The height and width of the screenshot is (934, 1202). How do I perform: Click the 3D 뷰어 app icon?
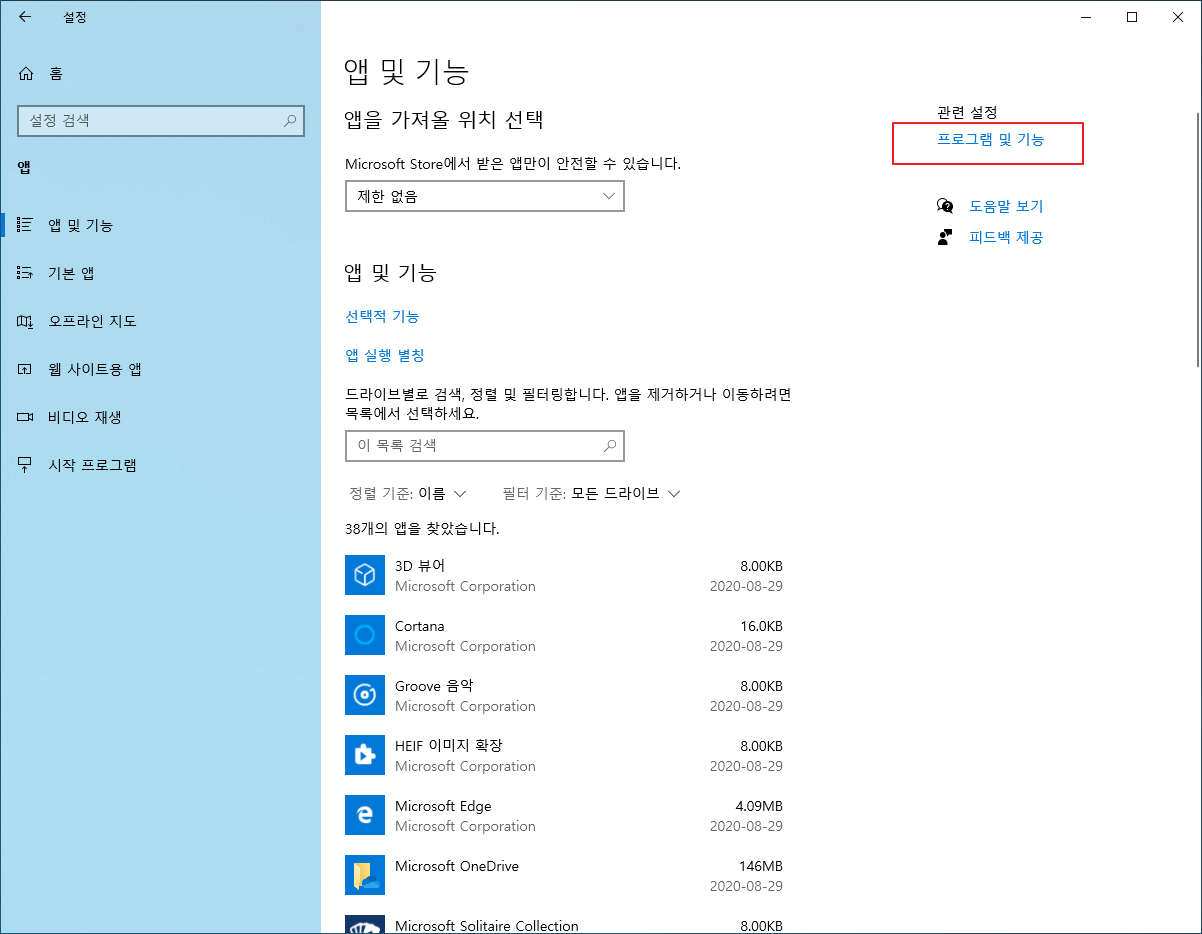[x=365, y=575]
